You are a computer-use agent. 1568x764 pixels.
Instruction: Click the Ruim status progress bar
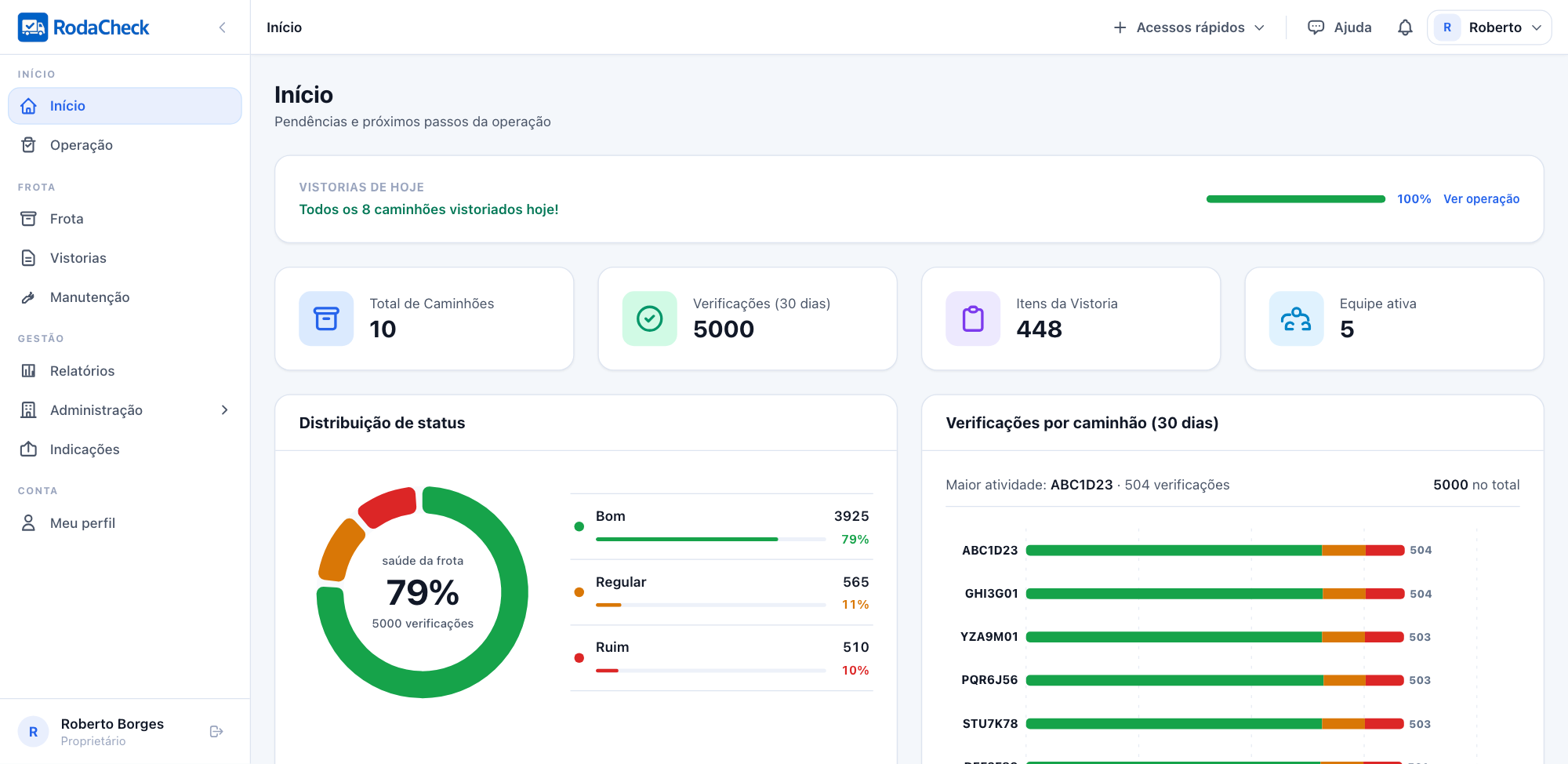click(710, 671)
